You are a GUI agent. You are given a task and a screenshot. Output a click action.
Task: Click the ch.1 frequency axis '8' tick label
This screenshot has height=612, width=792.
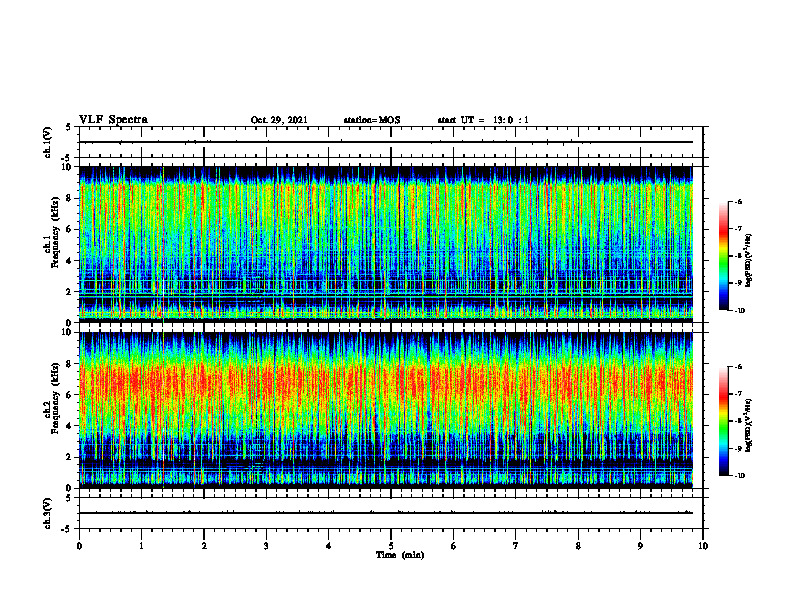coord(70,198)
